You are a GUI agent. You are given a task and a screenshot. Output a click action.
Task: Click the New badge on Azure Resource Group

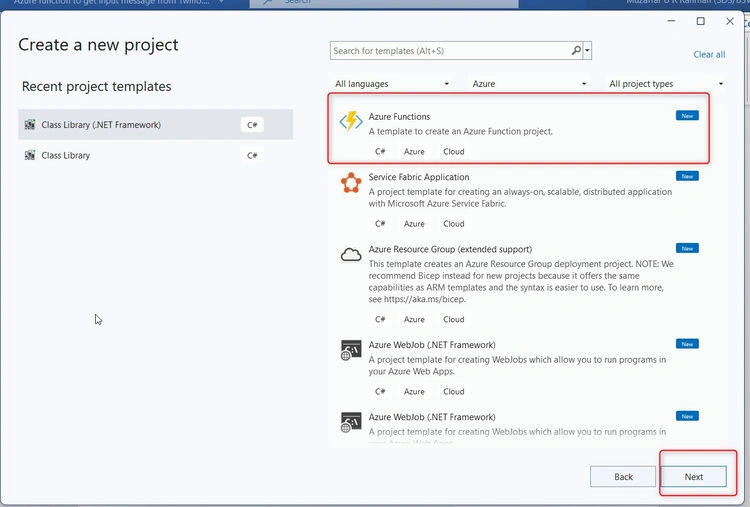tap(687, 248)
